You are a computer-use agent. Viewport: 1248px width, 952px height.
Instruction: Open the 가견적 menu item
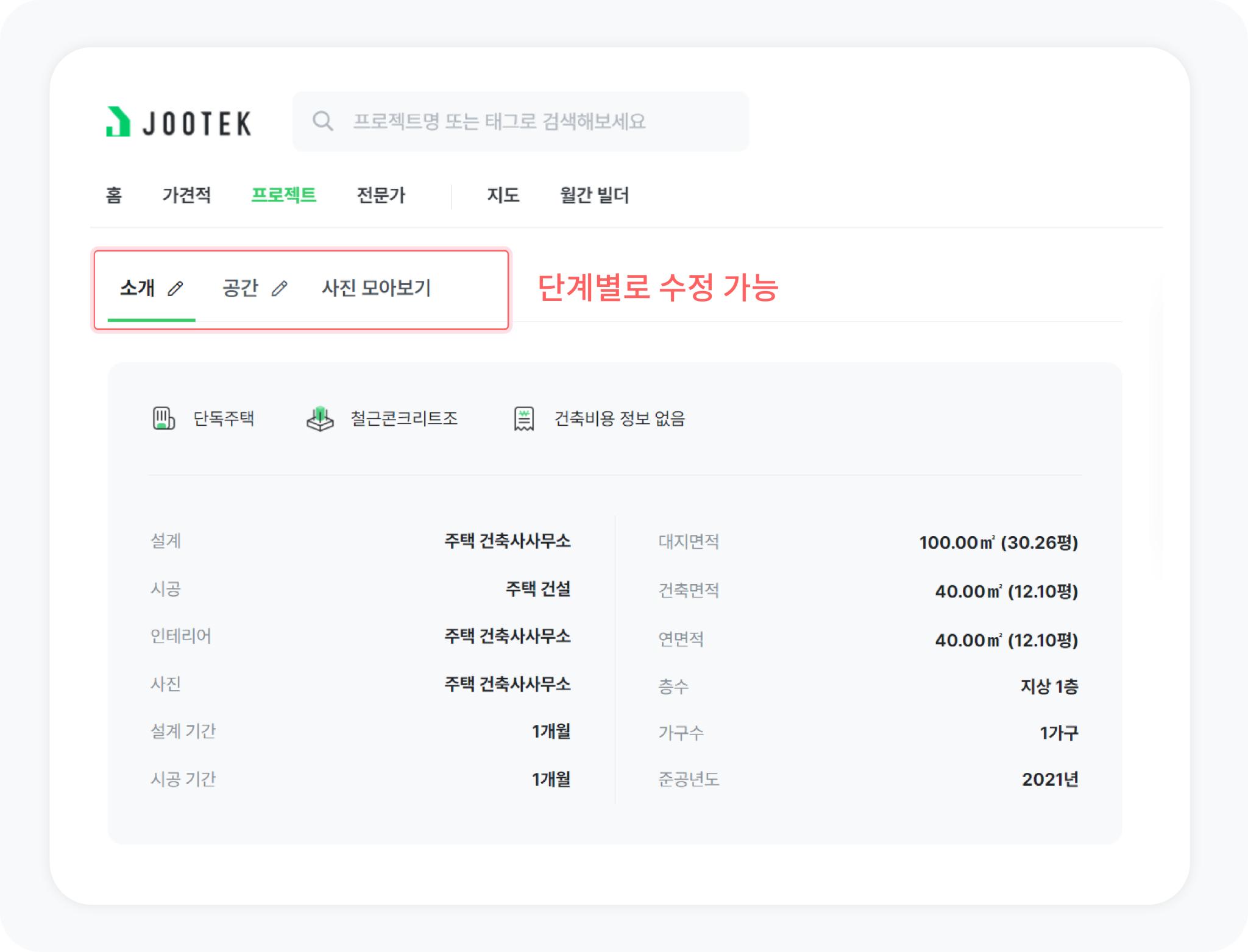[x=186, y=196]
